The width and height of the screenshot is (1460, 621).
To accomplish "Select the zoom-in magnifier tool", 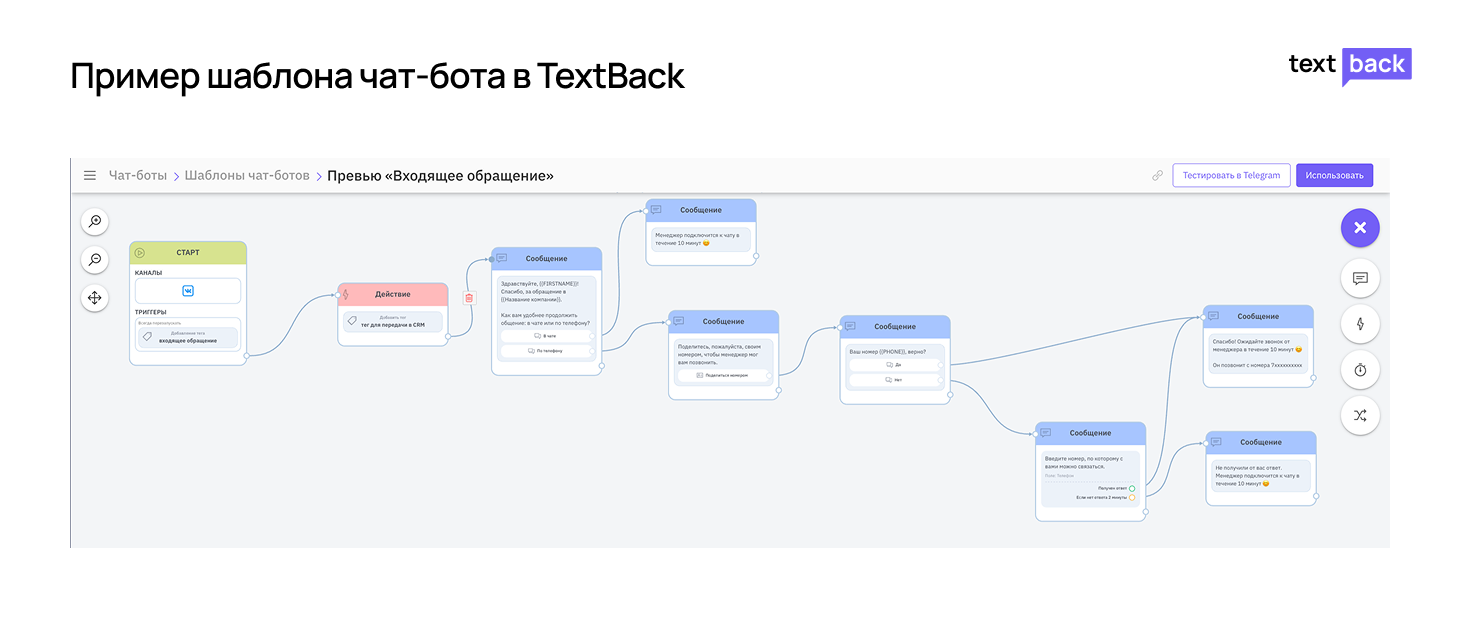I will 95,221.
